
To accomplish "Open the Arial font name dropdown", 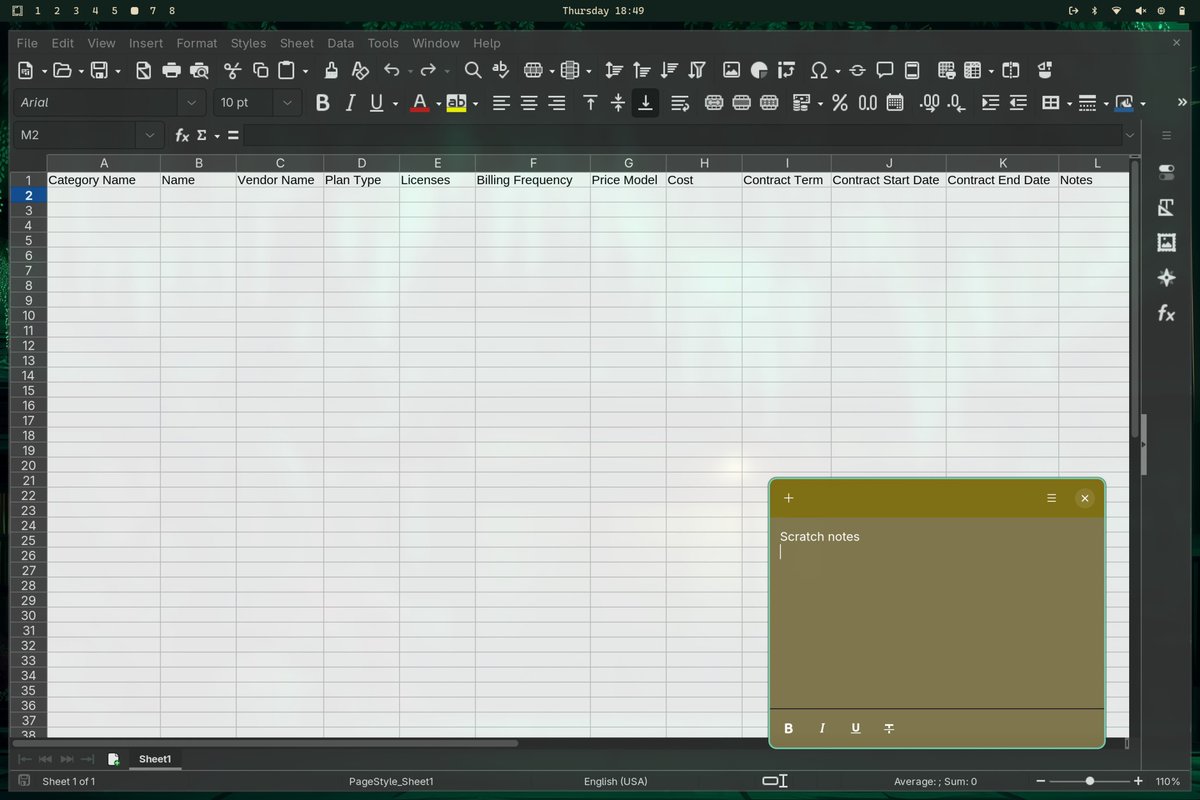I will click(x=191, y=102).
